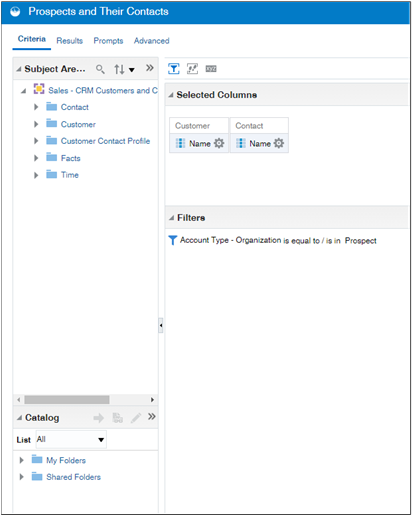Click the Account Type - Organization filter text
Viewport: 412px width, 516px height.
pos(230,240)
